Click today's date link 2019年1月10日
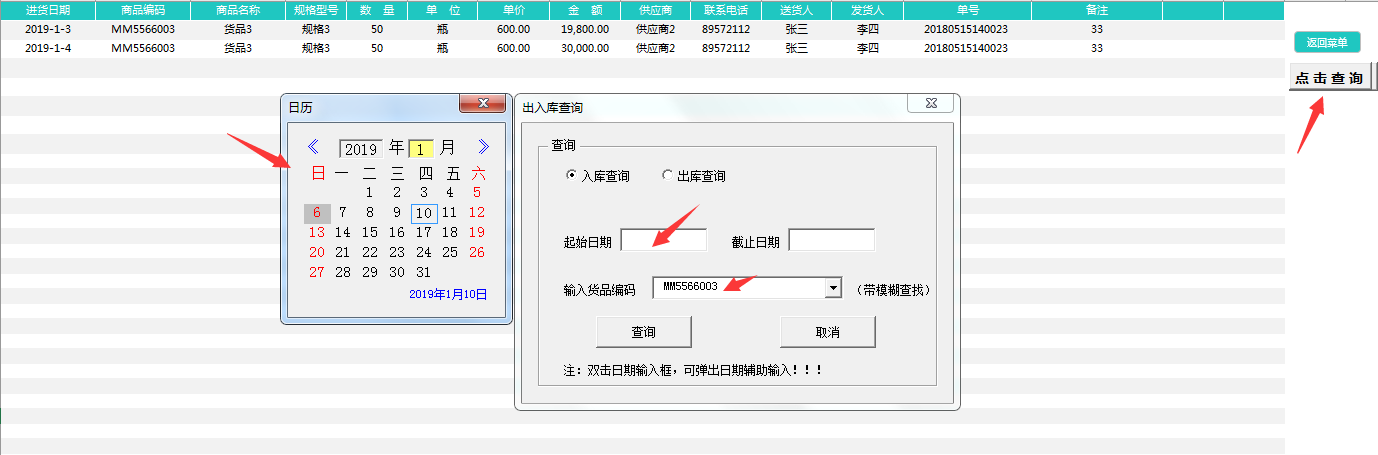 click(448, 294)
